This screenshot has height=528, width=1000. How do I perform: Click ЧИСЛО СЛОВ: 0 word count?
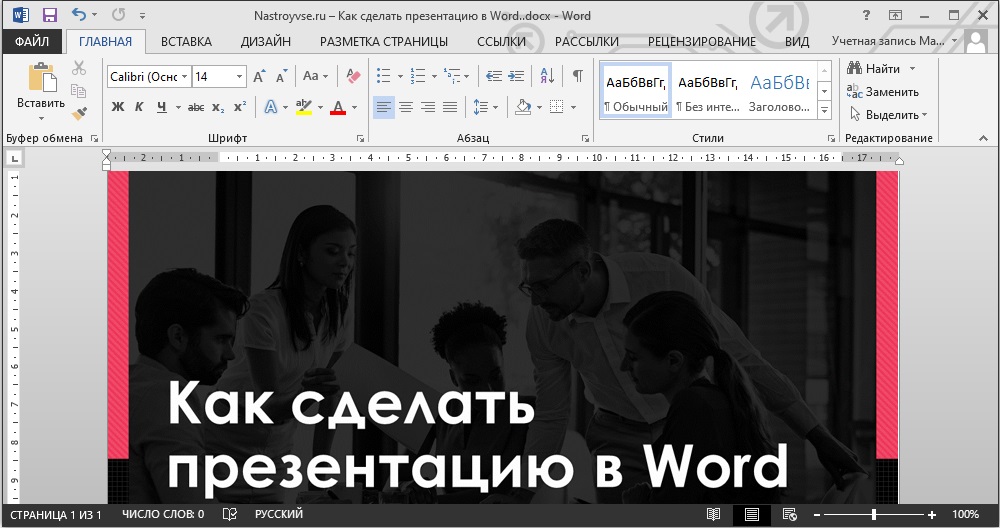[x=163, y=514]
